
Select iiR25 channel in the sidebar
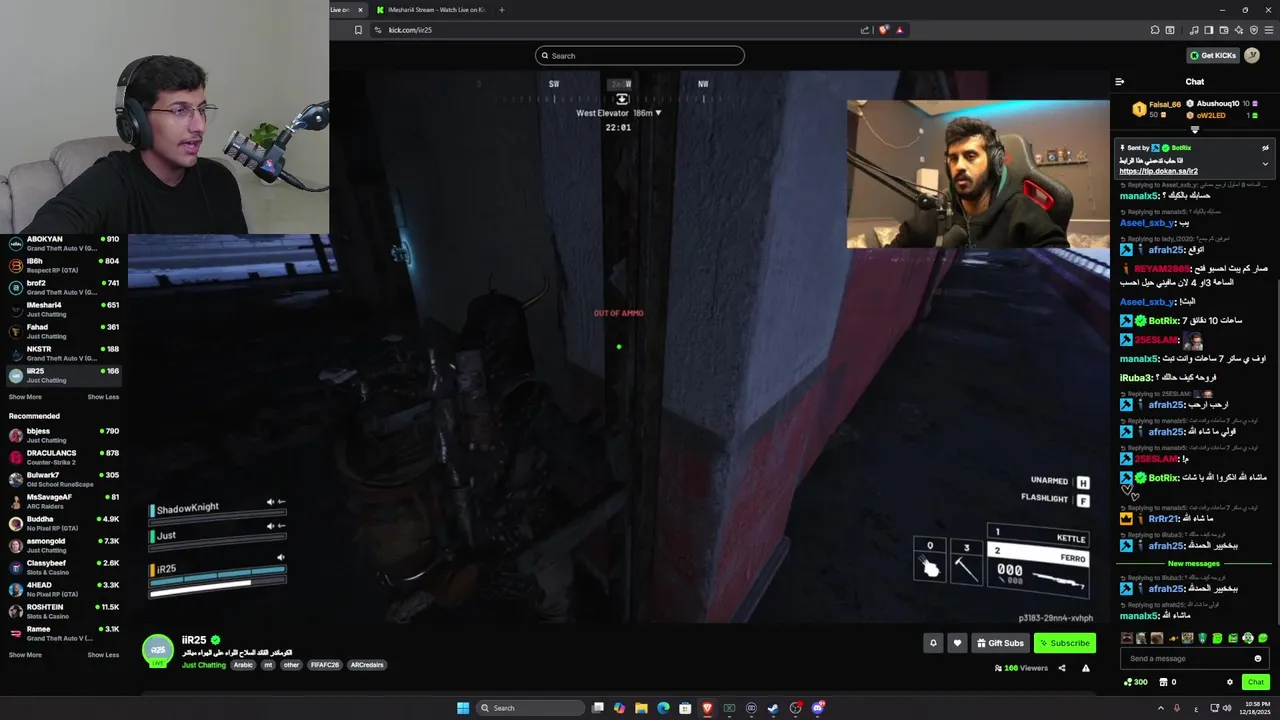pos(63,375)
